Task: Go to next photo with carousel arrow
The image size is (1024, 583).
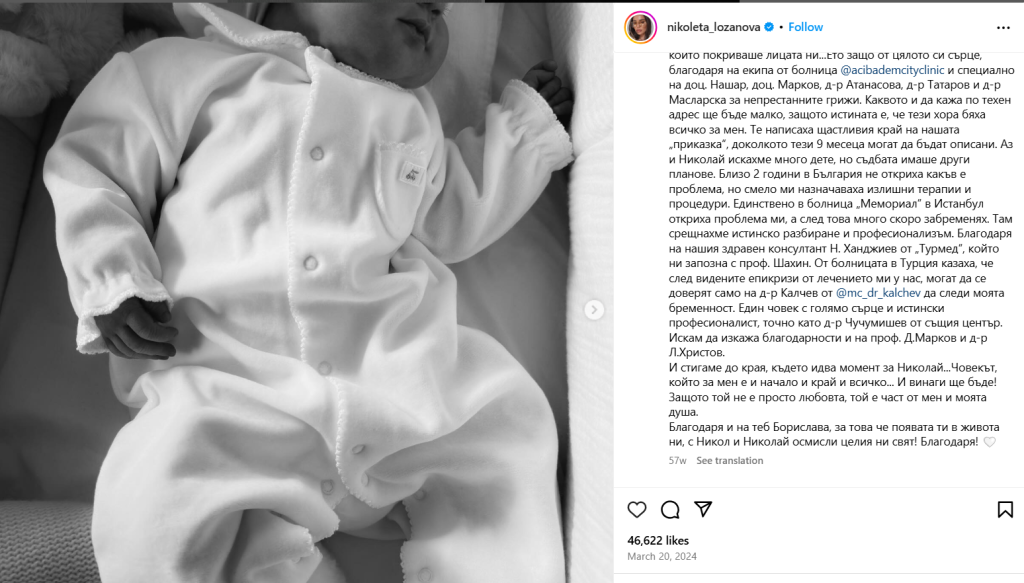Action: click(x=594, y=309)
